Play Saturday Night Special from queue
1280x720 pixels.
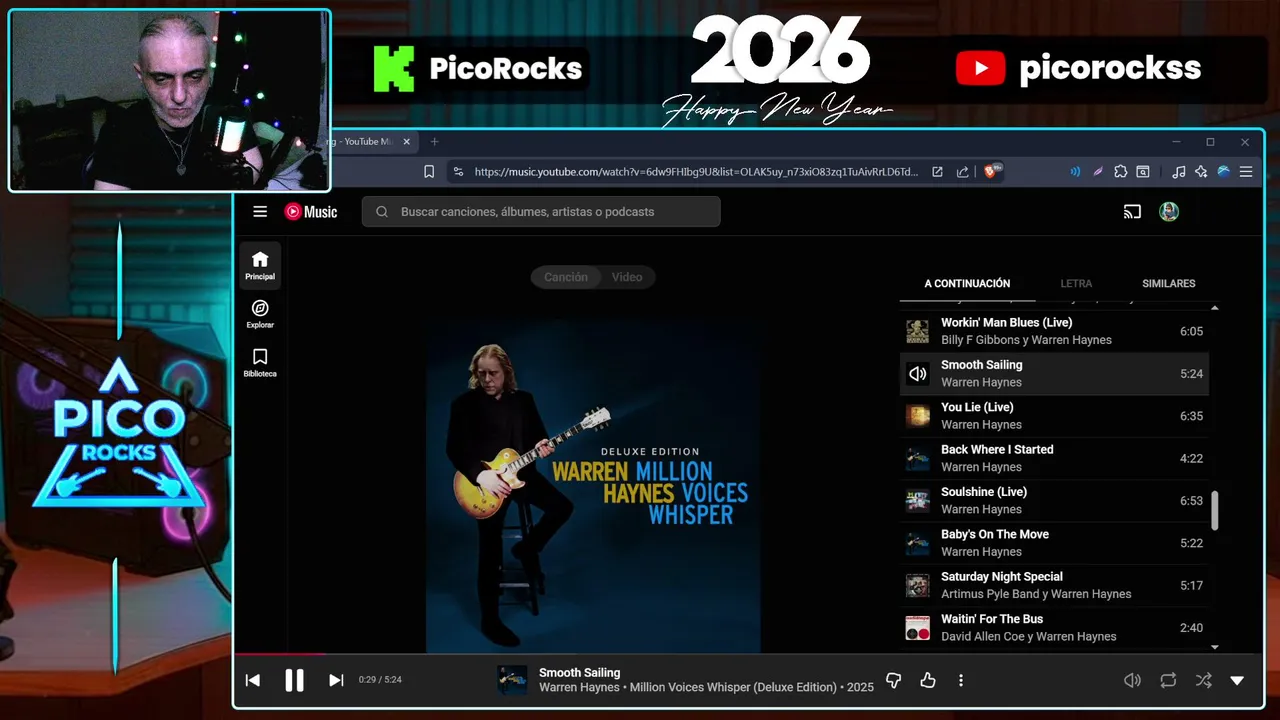tap(1054, 585)
